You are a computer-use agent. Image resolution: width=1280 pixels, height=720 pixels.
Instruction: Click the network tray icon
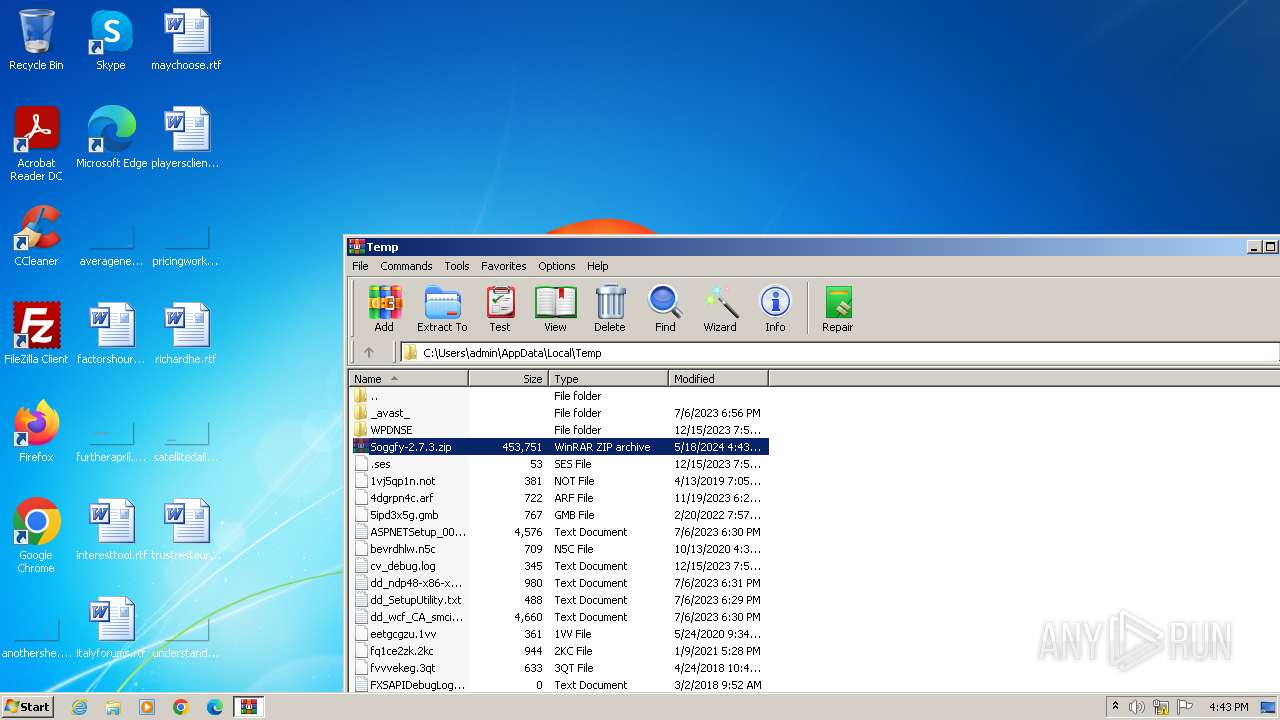click(1160, 707)
